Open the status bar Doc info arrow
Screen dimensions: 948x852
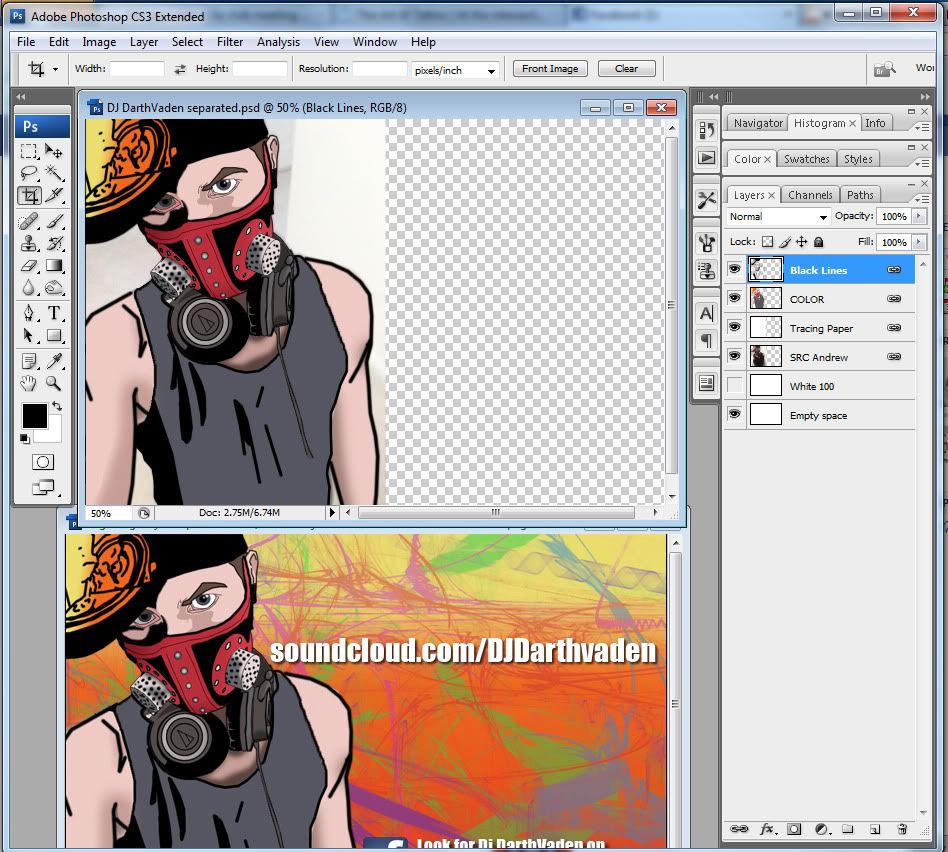[x=331, y=512]
